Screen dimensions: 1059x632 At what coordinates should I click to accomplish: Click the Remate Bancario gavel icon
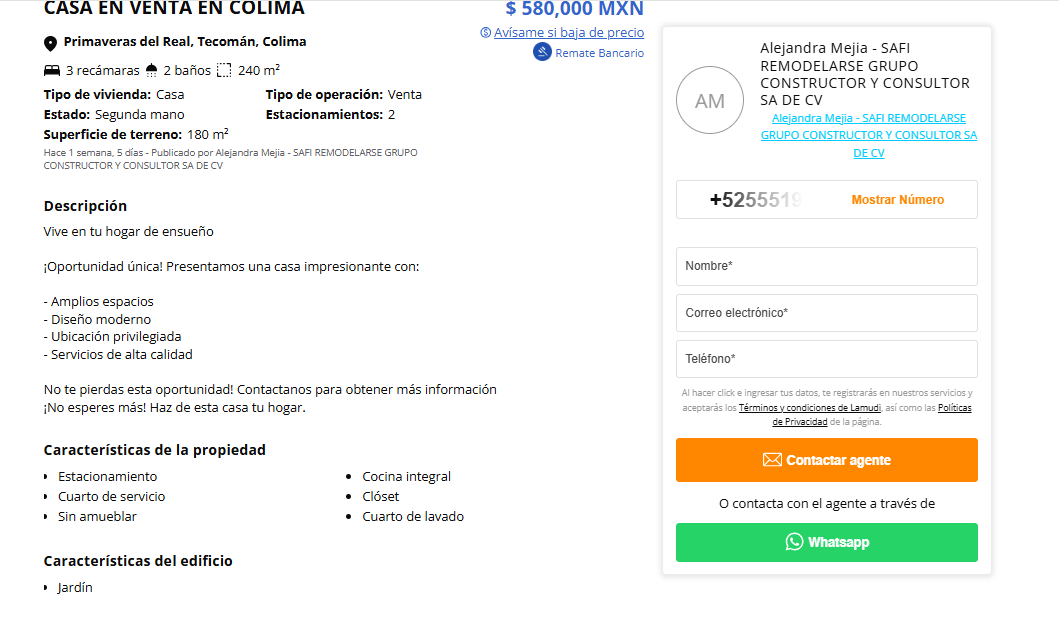(542, 52)
